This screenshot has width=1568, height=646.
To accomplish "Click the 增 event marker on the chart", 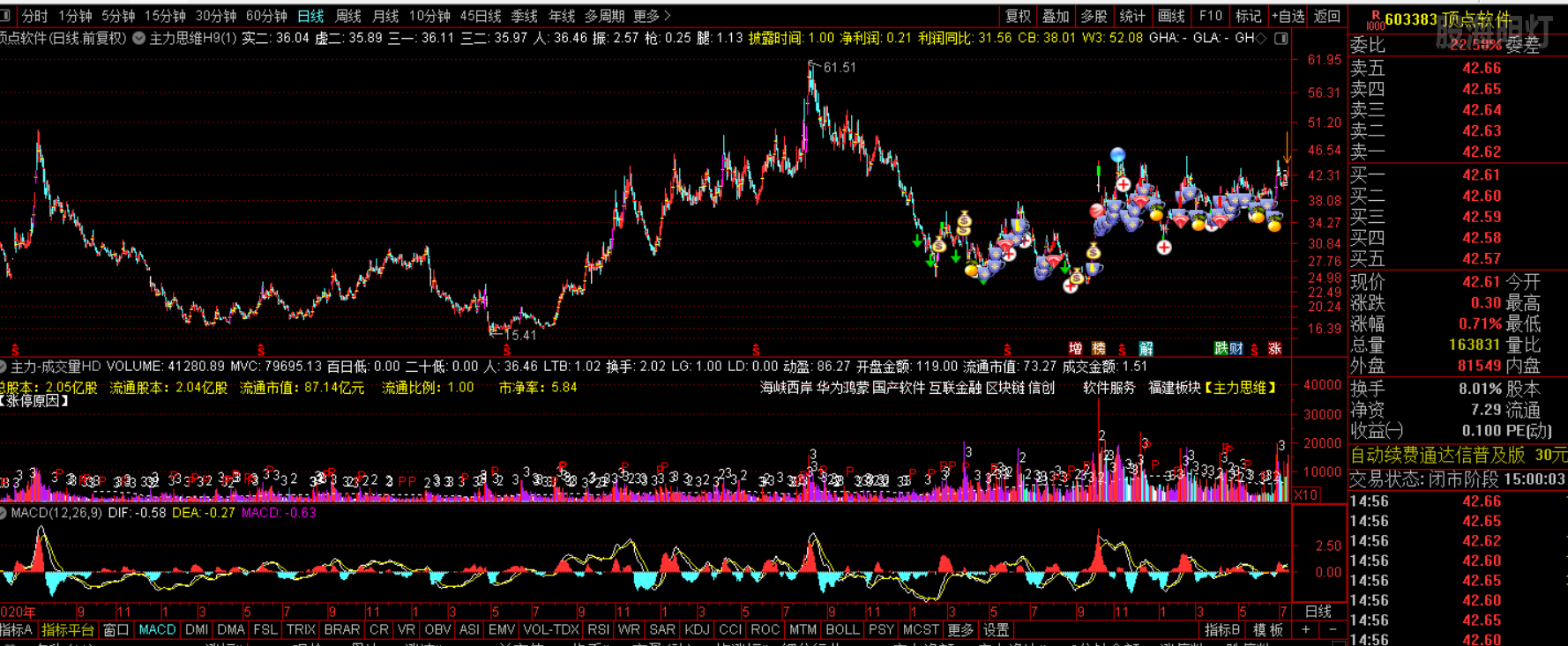I will pos(1075,348).
